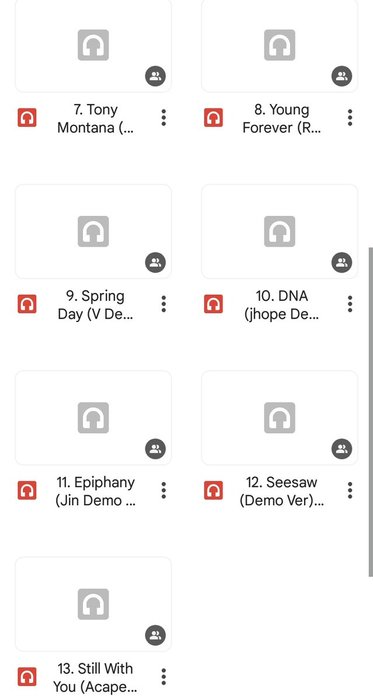The height and width of the screenshot is (700, 373).
Task: Select the 9. Spring Day file name
Action: click(x=95, y=305)
